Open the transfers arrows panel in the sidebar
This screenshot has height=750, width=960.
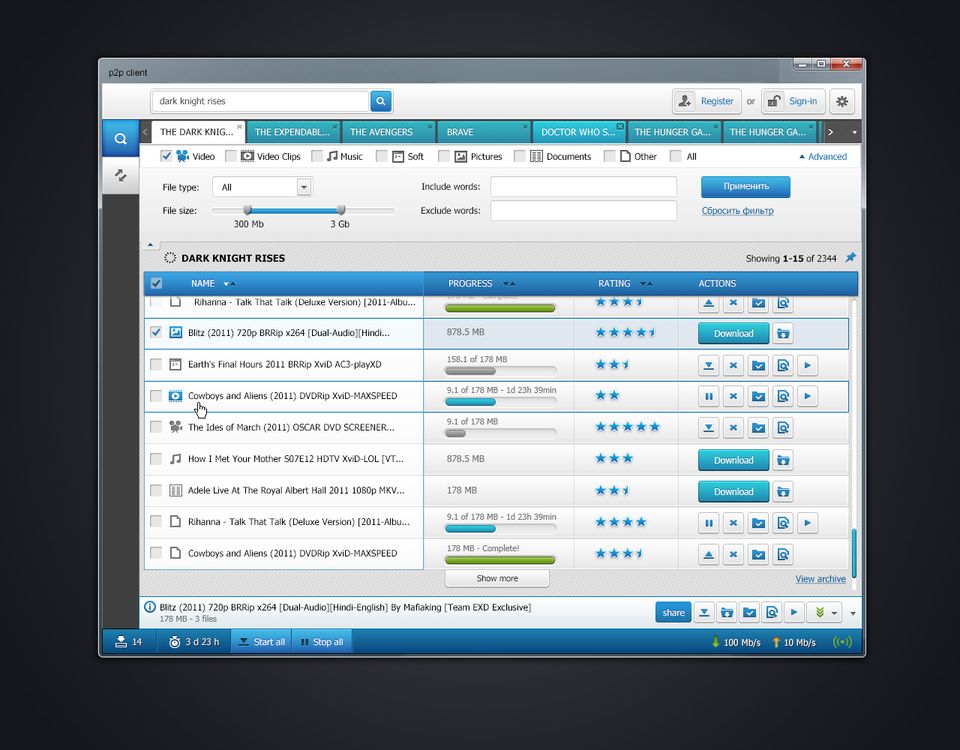[121, 176]
